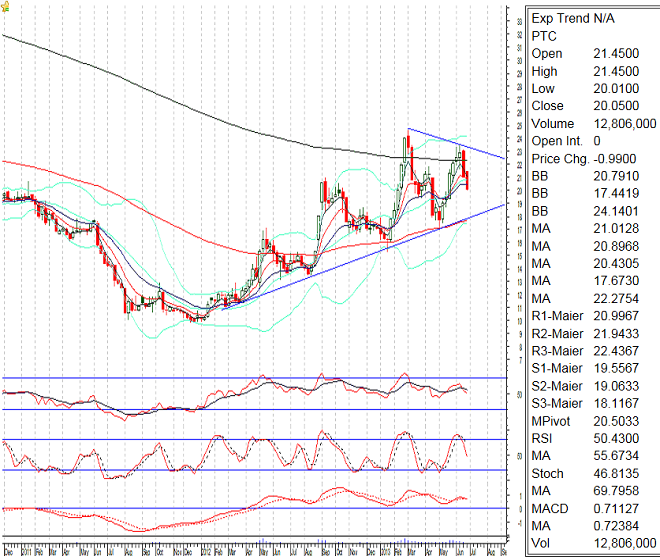Select the Open Int. row
This screenshot has width=660, height=560.
click(x=592, y=141)
